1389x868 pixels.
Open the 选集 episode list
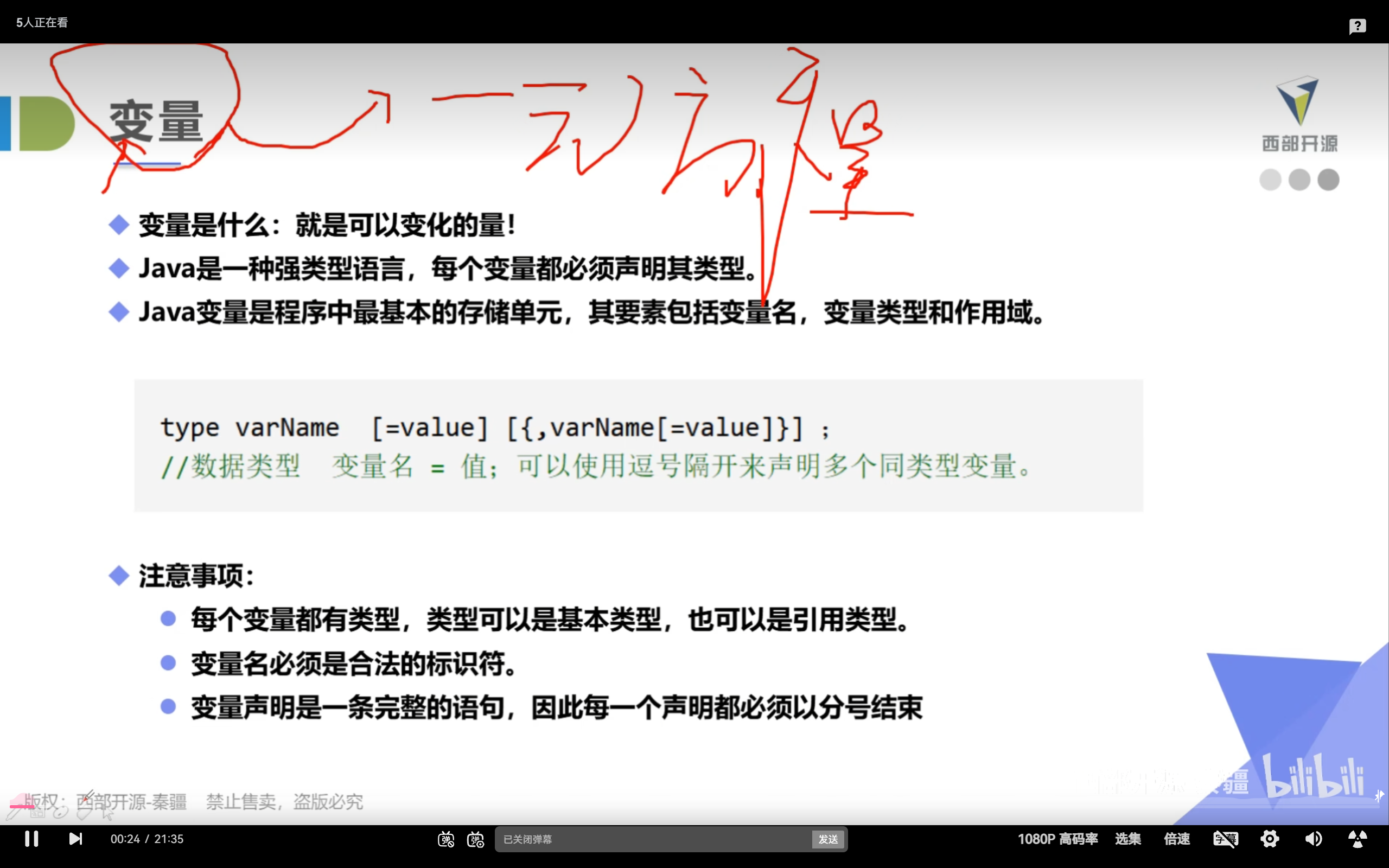pos(1127,839)
